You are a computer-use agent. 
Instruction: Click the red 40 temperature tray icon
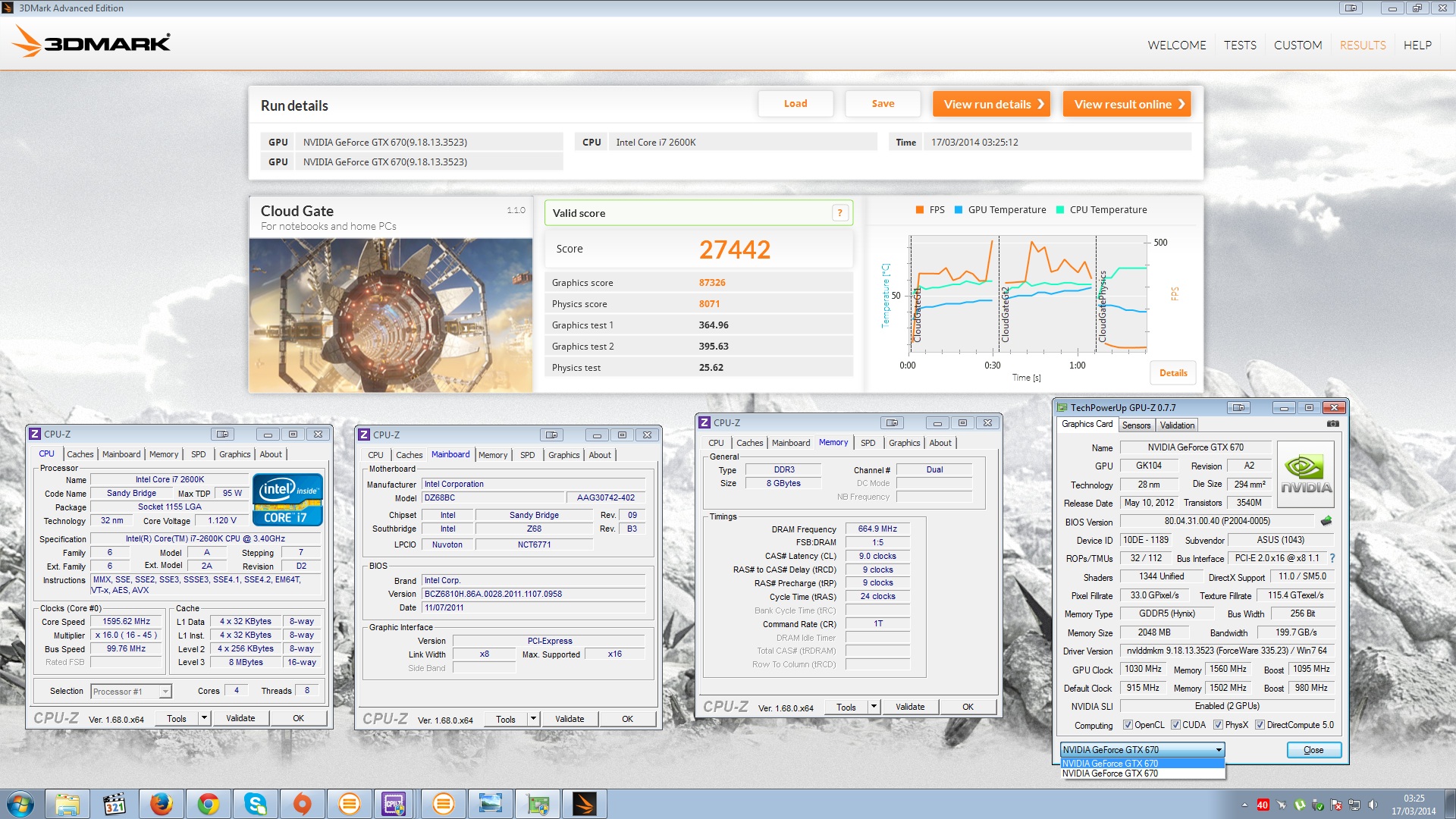point(1263,805)
